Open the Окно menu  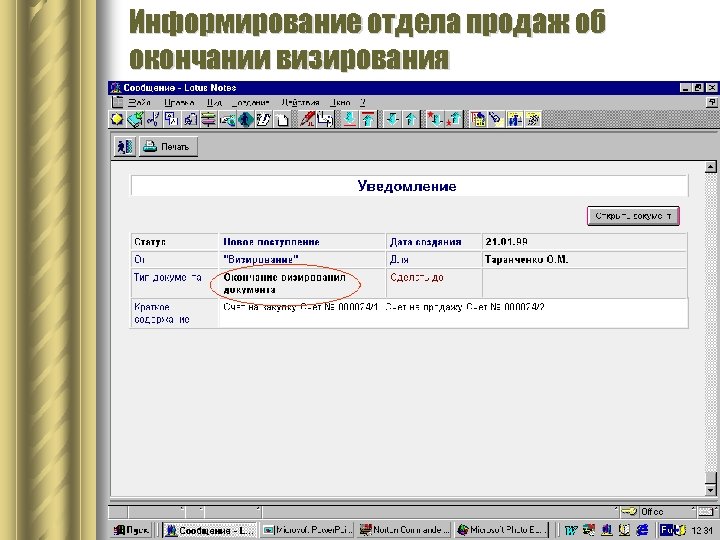click(x=340, y=102)
